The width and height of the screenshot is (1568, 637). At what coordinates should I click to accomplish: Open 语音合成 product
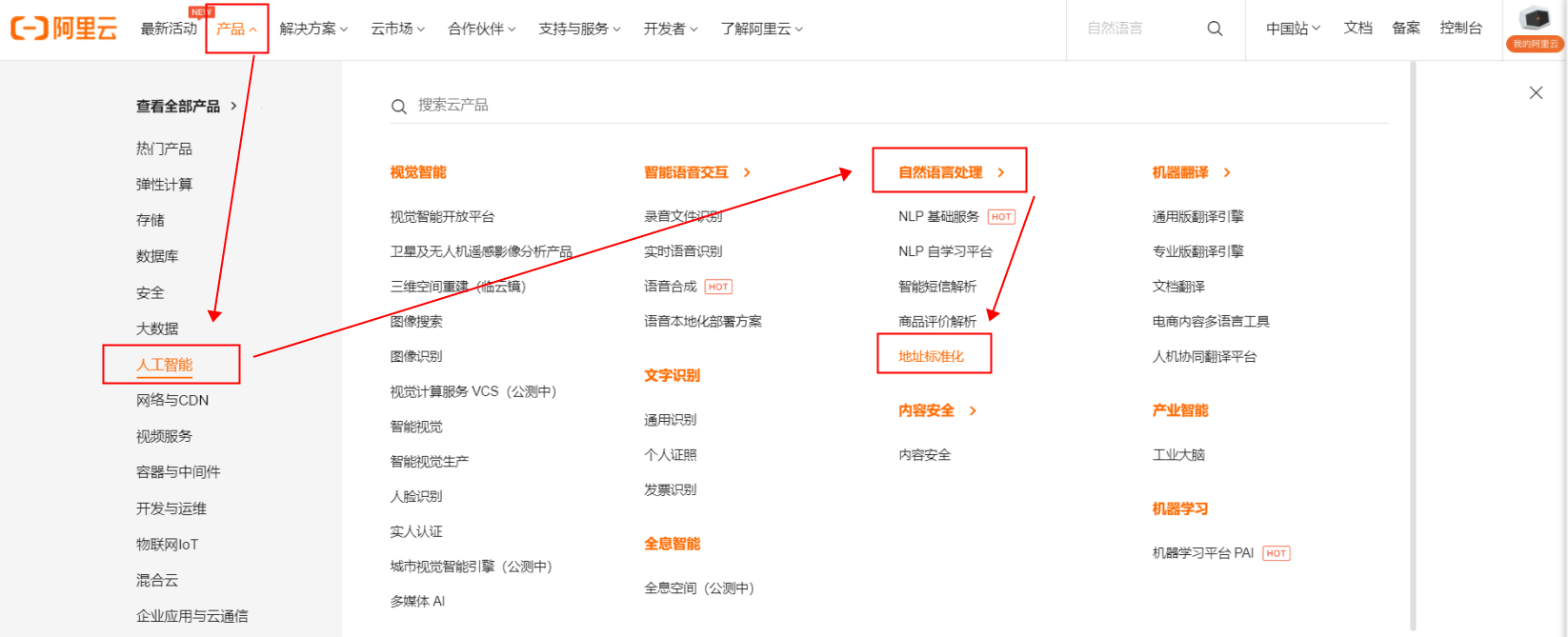coord(671,287)
